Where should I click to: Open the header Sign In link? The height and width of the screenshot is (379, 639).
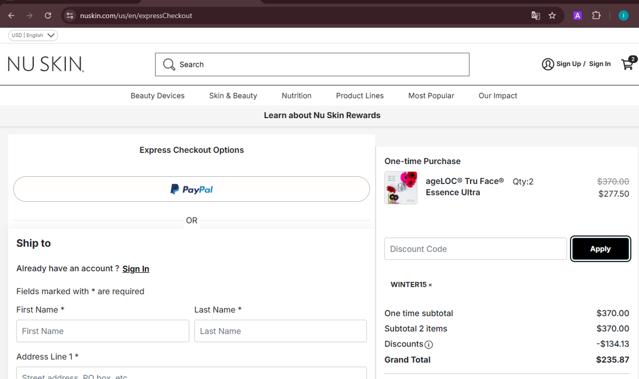(600, 64)
